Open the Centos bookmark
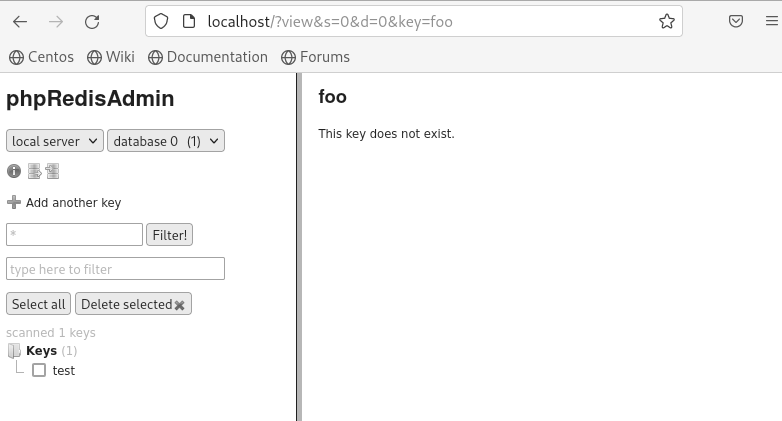This screenshot has width=782, height=421. (41, 57)
